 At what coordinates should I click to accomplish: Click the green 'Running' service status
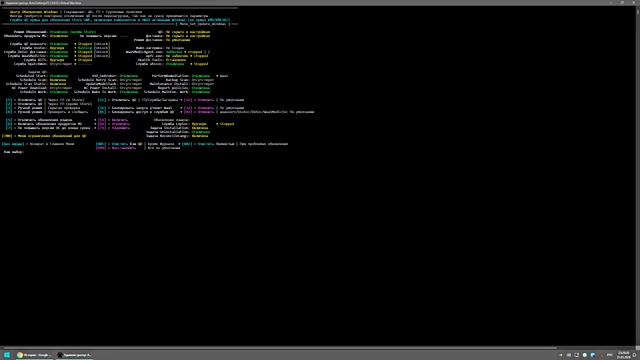tap(85, 48)
